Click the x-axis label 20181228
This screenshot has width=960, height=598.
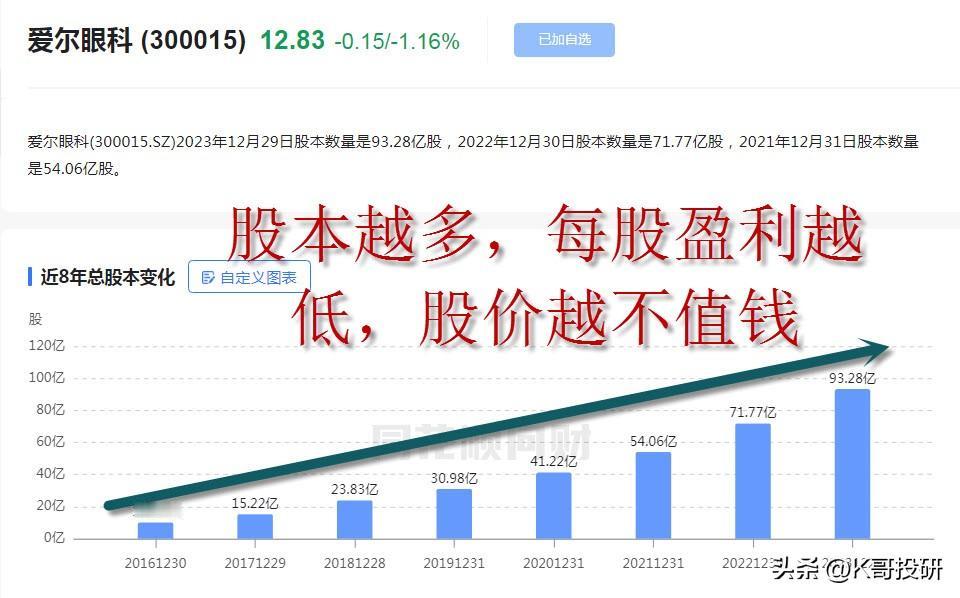pyautogui.click(x=354, y=563)
